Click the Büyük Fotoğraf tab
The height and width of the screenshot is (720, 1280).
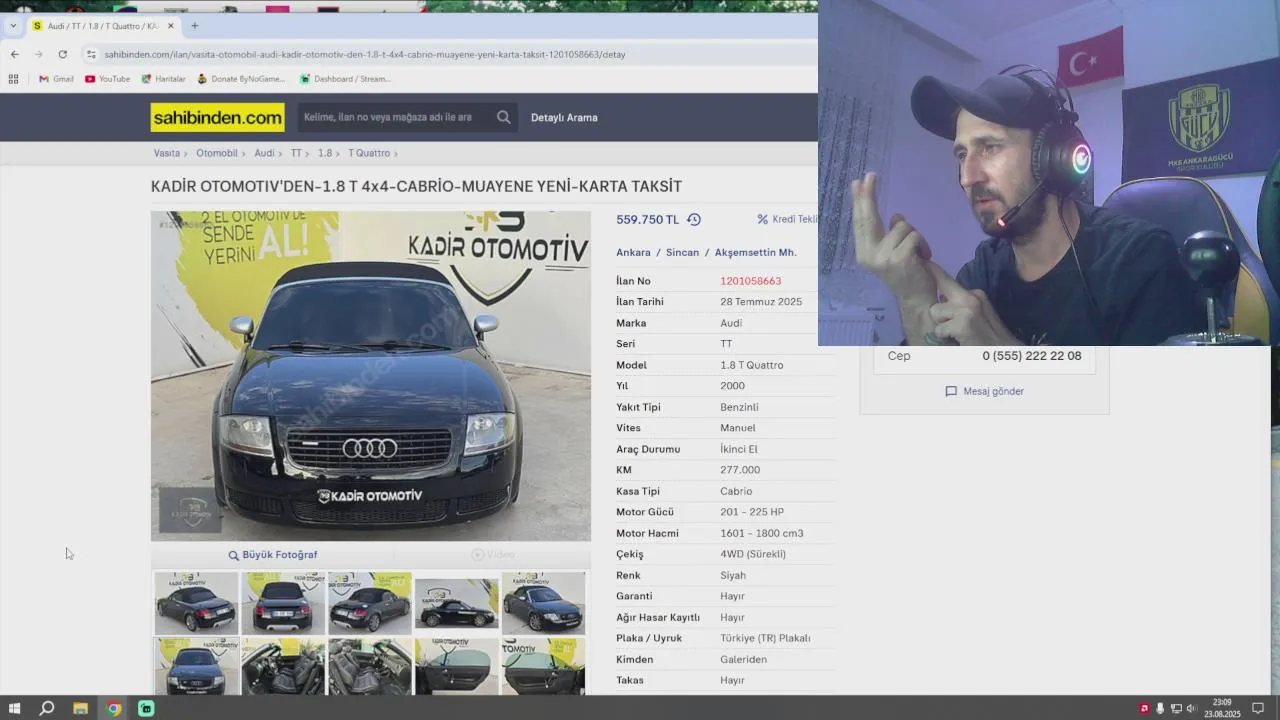[272, 554]
